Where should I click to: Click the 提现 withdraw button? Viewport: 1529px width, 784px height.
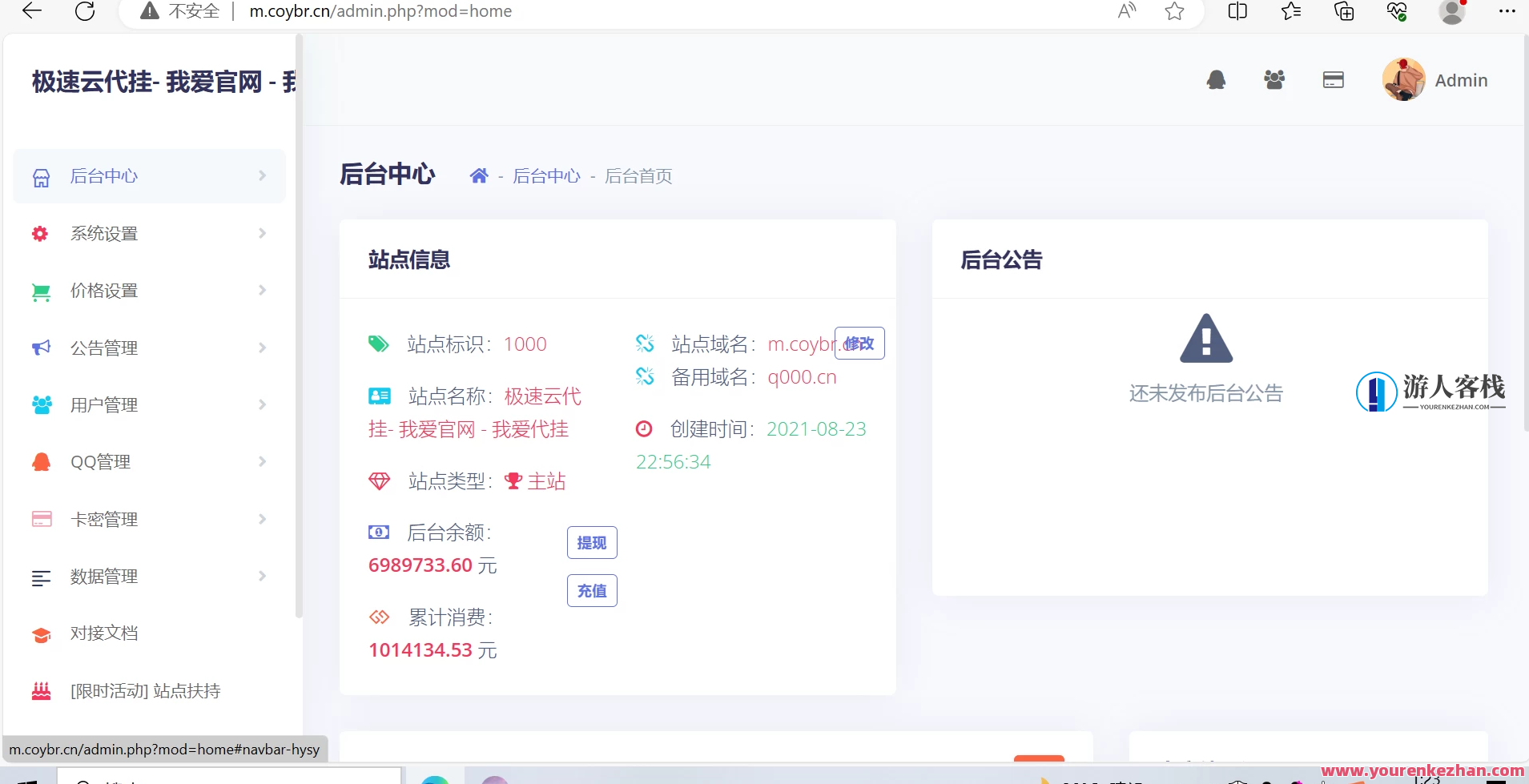click(592, 542)
